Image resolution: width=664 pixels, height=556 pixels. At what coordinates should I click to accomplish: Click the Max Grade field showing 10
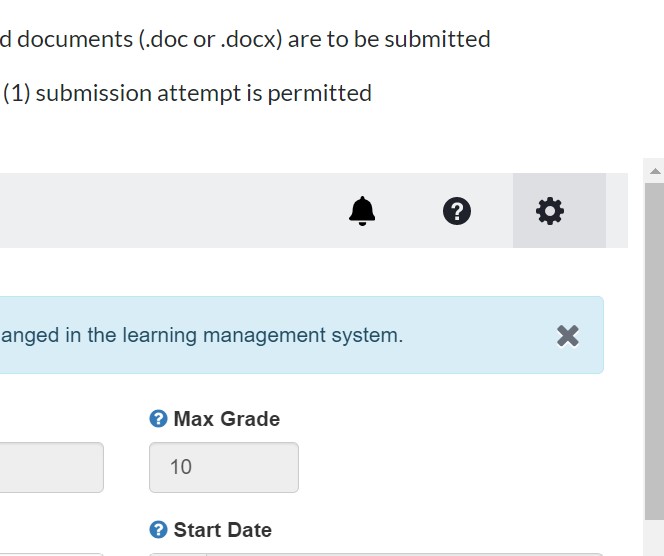(224, 467)
